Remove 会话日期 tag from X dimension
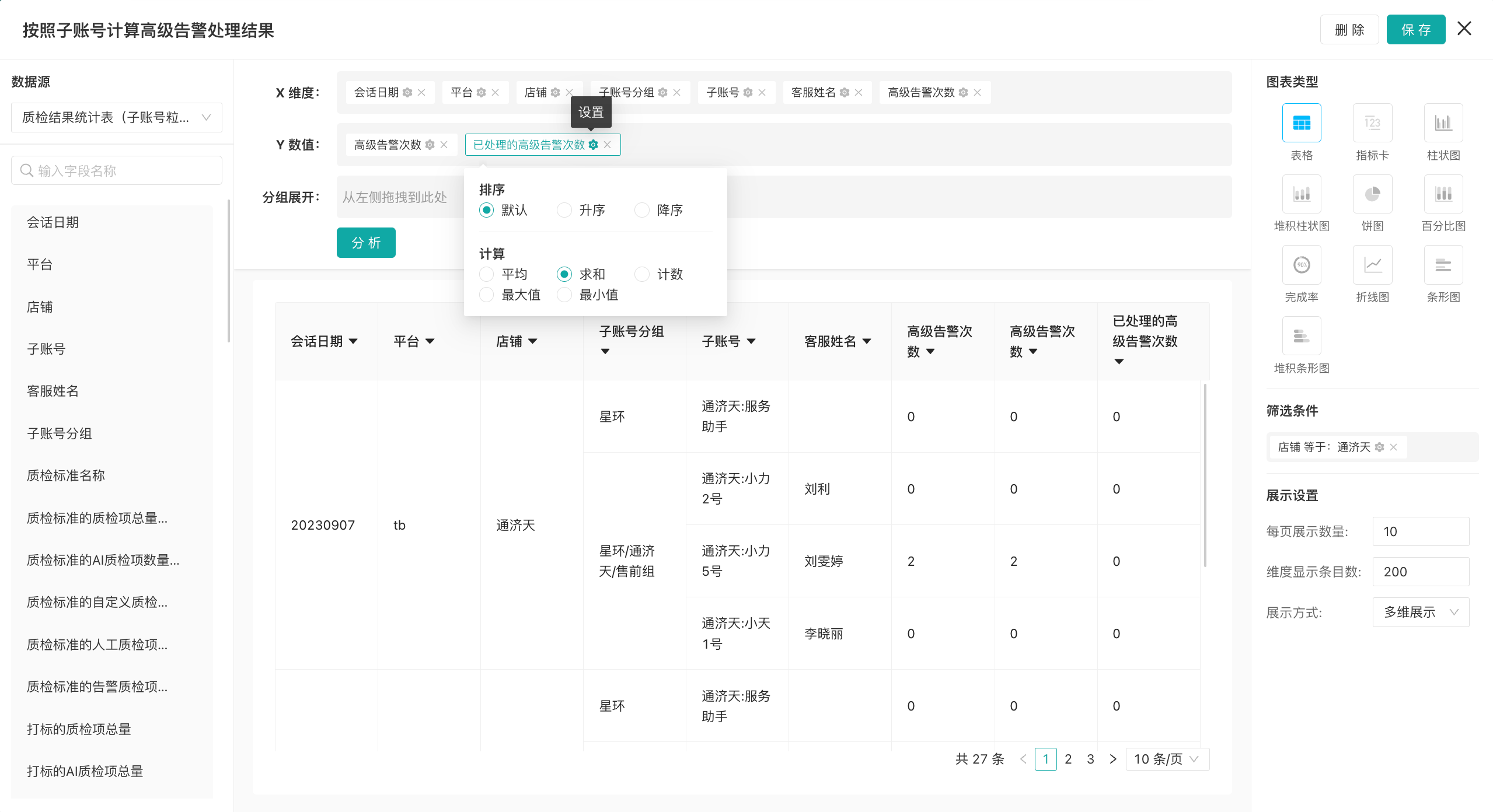The image size is (1493, 812). tap(421, 93)
